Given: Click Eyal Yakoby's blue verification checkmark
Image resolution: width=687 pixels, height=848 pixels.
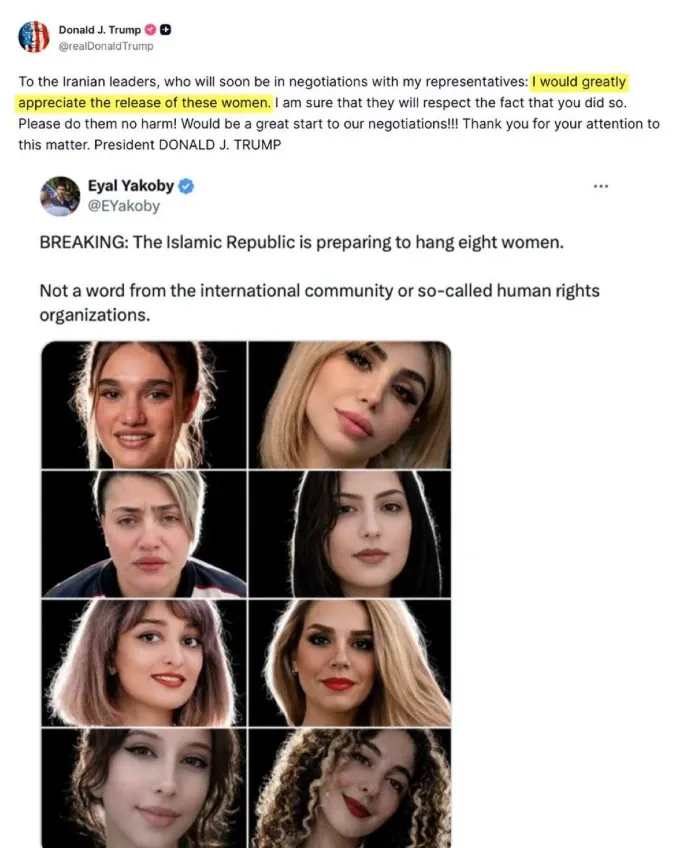Looking at the screenshot, I should (186, 185).
